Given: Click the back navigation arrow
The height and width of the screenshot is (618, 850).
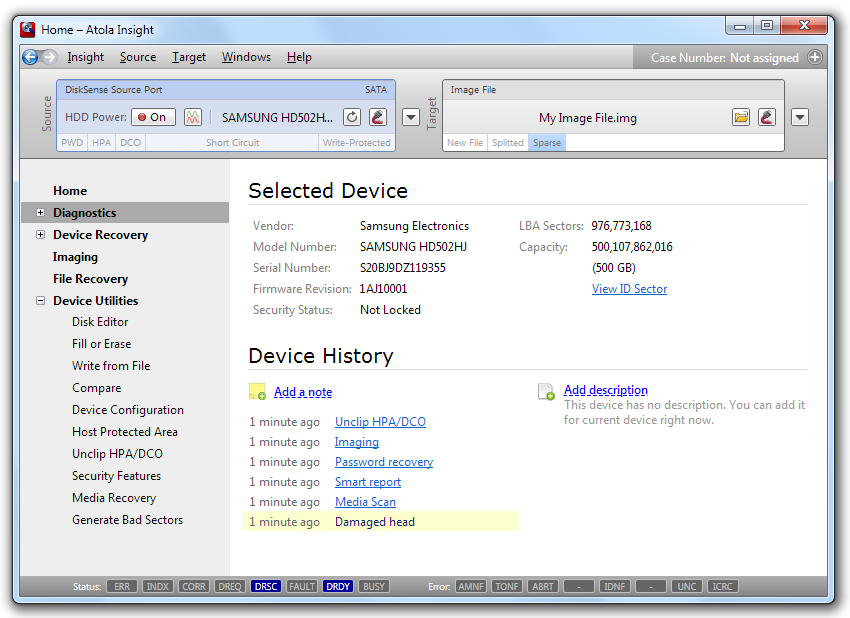Looking at the screenshot, I should tap(30, 57).
